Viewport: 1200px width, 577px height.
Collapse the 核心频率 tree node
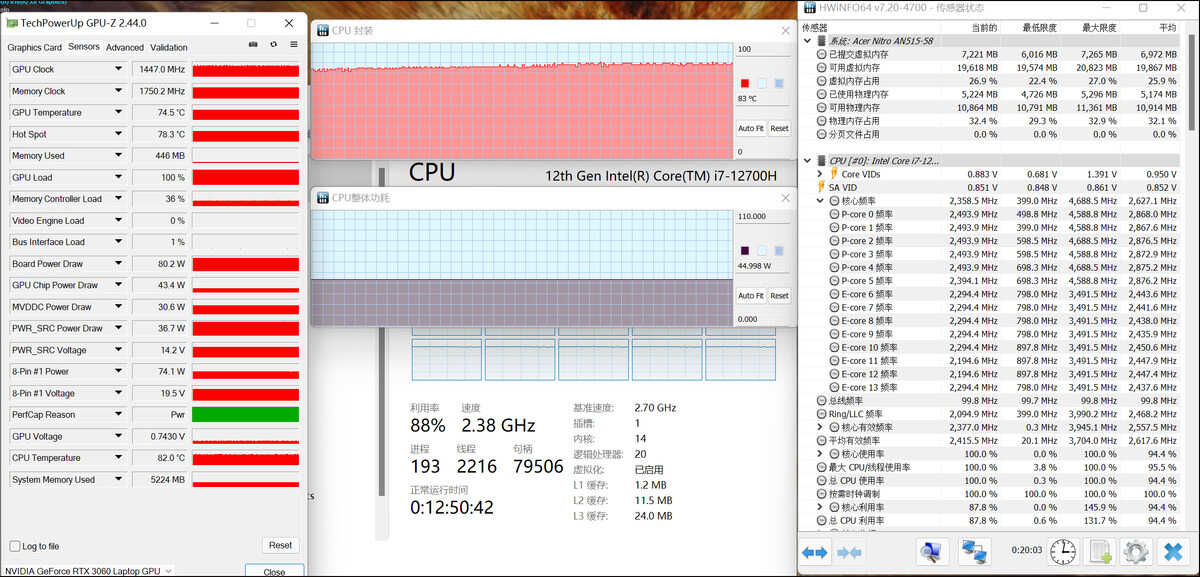821,201
